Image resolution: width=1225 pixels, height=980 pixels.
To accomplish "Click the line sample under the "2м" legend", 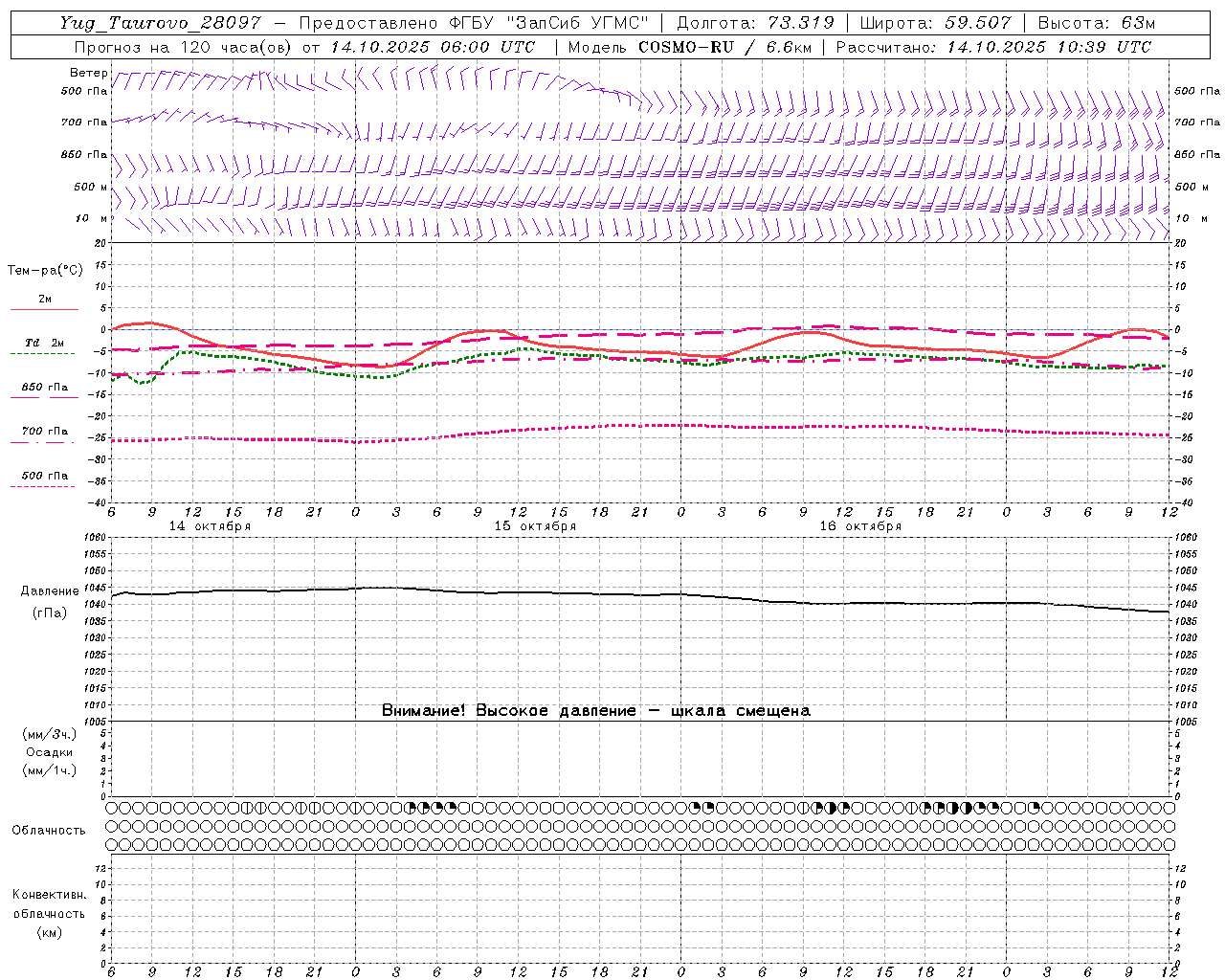I will coord(44,309).
